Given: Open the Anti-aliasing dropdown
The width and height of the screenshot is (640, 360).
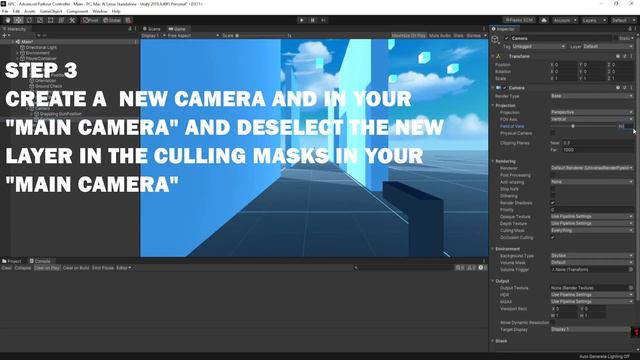Looking at the screenshot, I should [592, 182].
